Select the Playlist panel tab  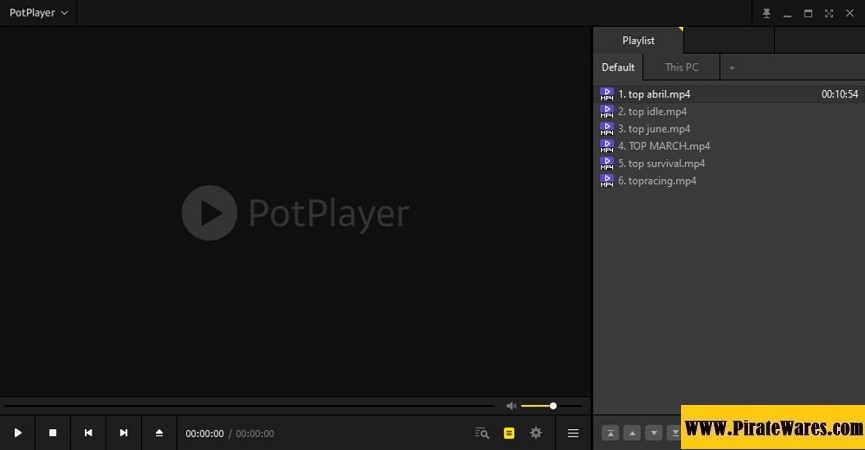pyautogui.click(x=638, y=40)
